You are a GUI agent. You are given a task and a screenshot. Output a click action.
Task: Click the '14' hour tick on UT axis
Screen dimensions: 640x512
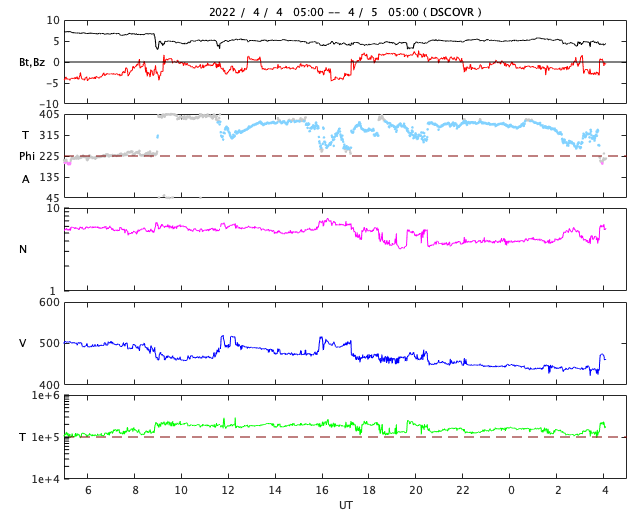click(275, 490)
